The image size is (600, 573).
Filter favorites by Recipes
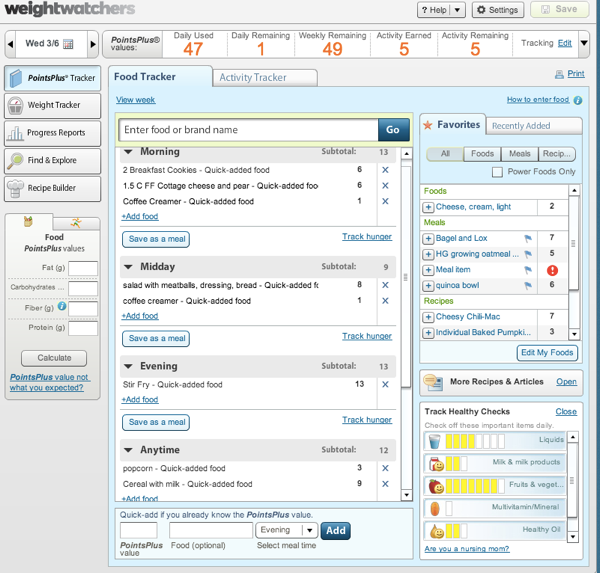557,154
